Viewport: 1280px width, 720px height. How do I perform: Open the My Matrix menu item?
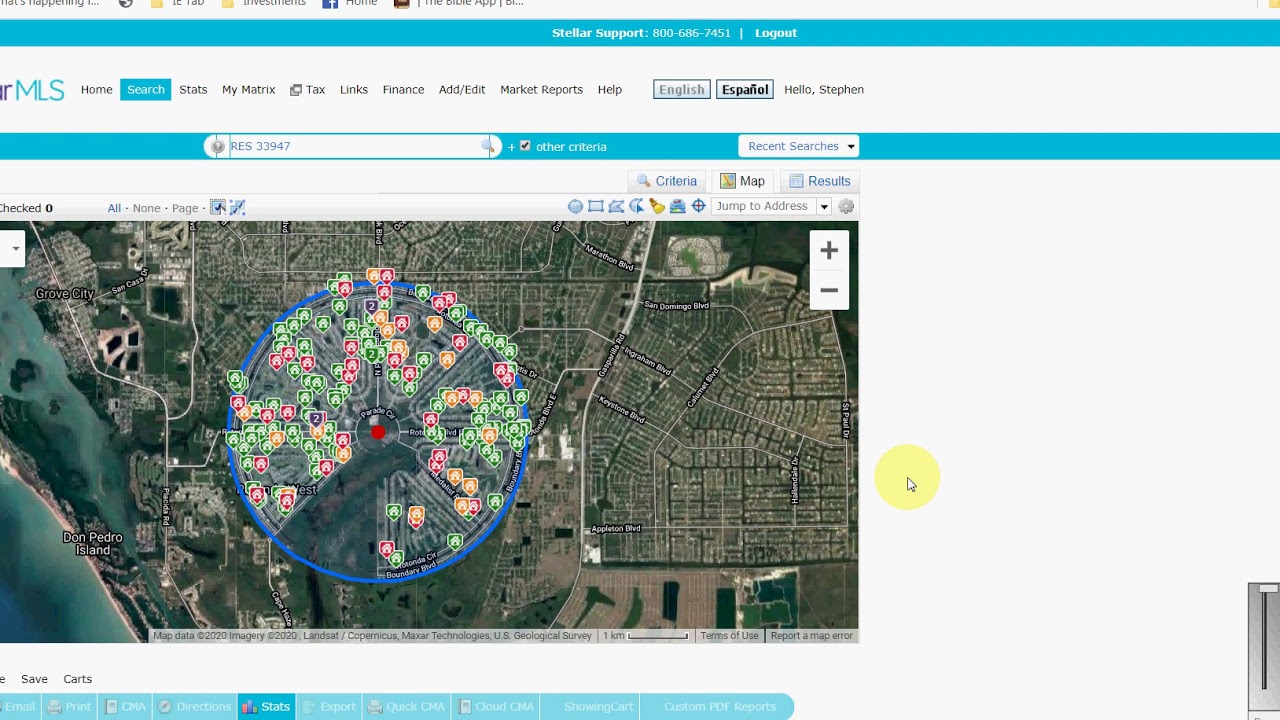[248, 89]
